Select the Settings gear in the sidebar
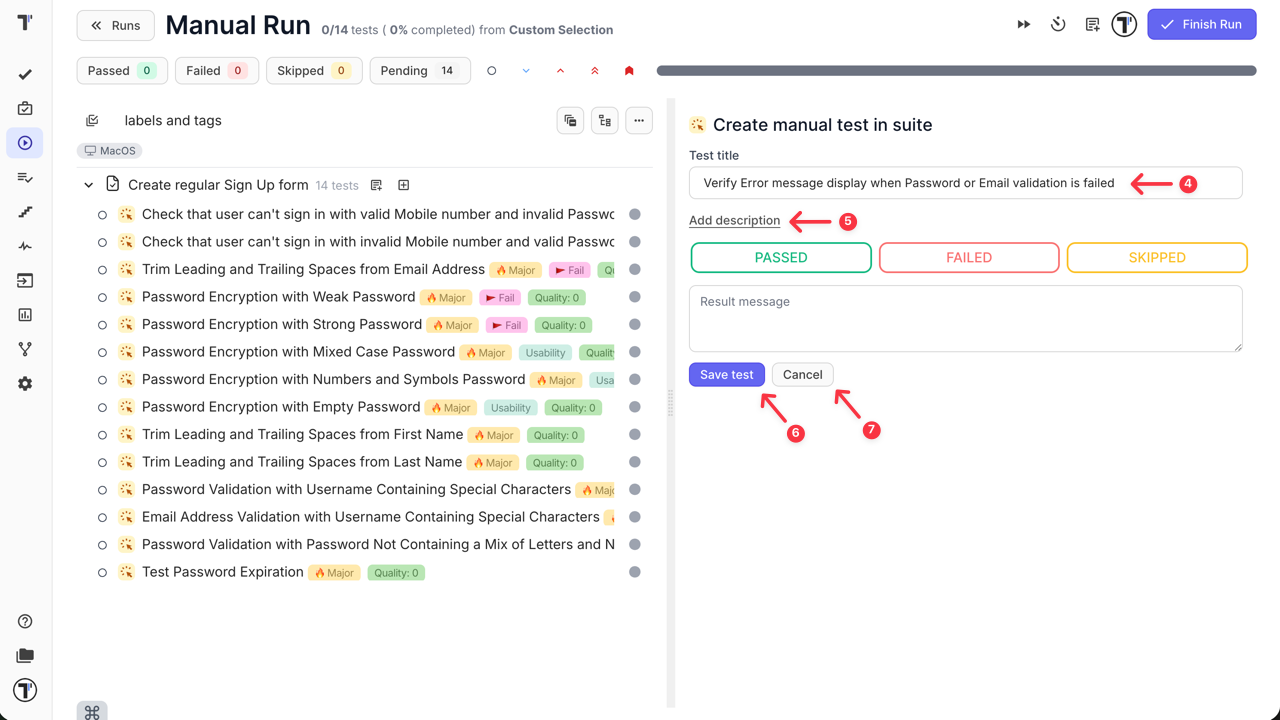 (x=24, y=383)
